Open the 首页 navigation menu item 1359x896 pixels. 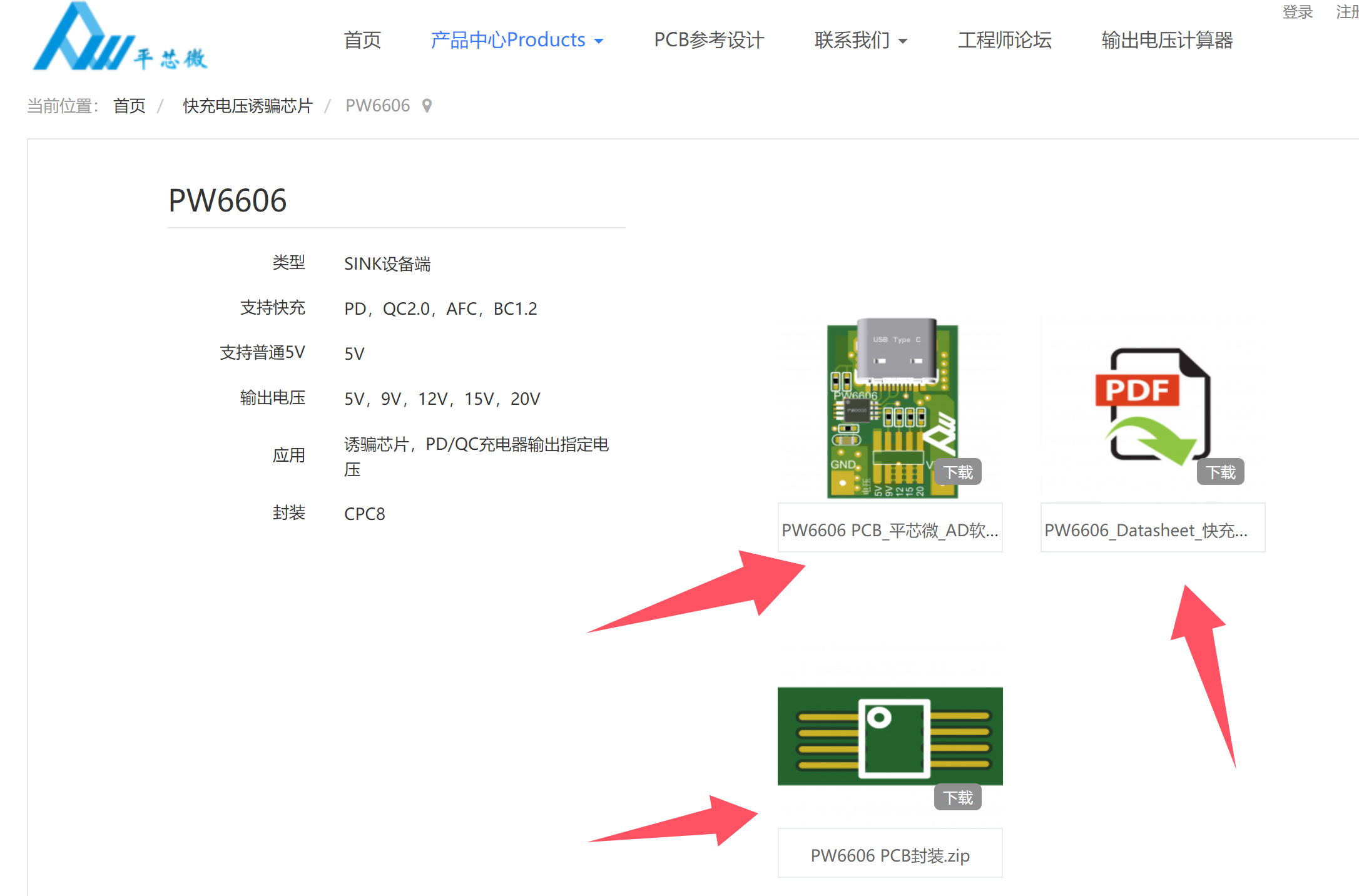point(362,40)
